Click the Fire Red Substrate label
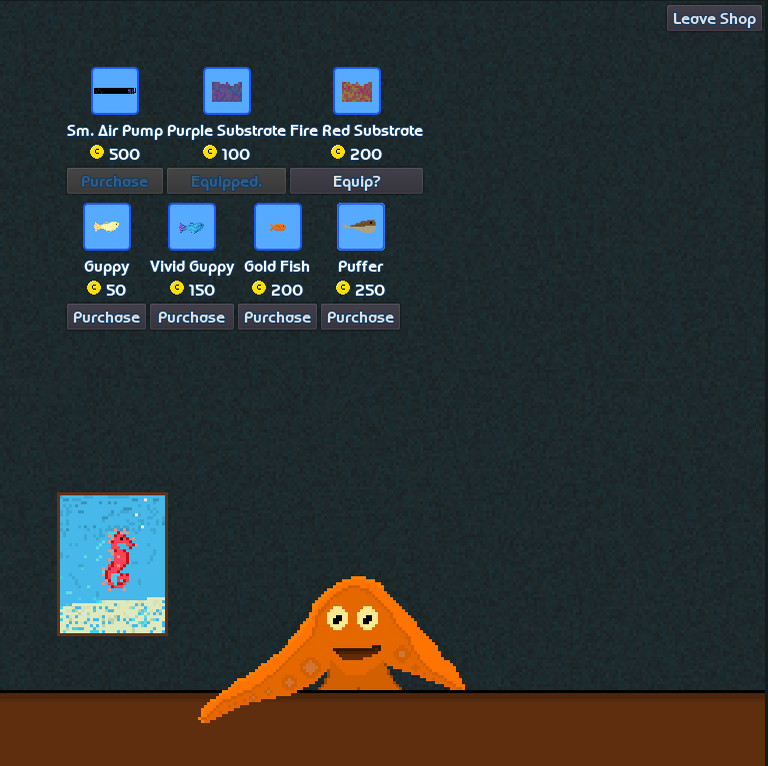 click(357, 131)
